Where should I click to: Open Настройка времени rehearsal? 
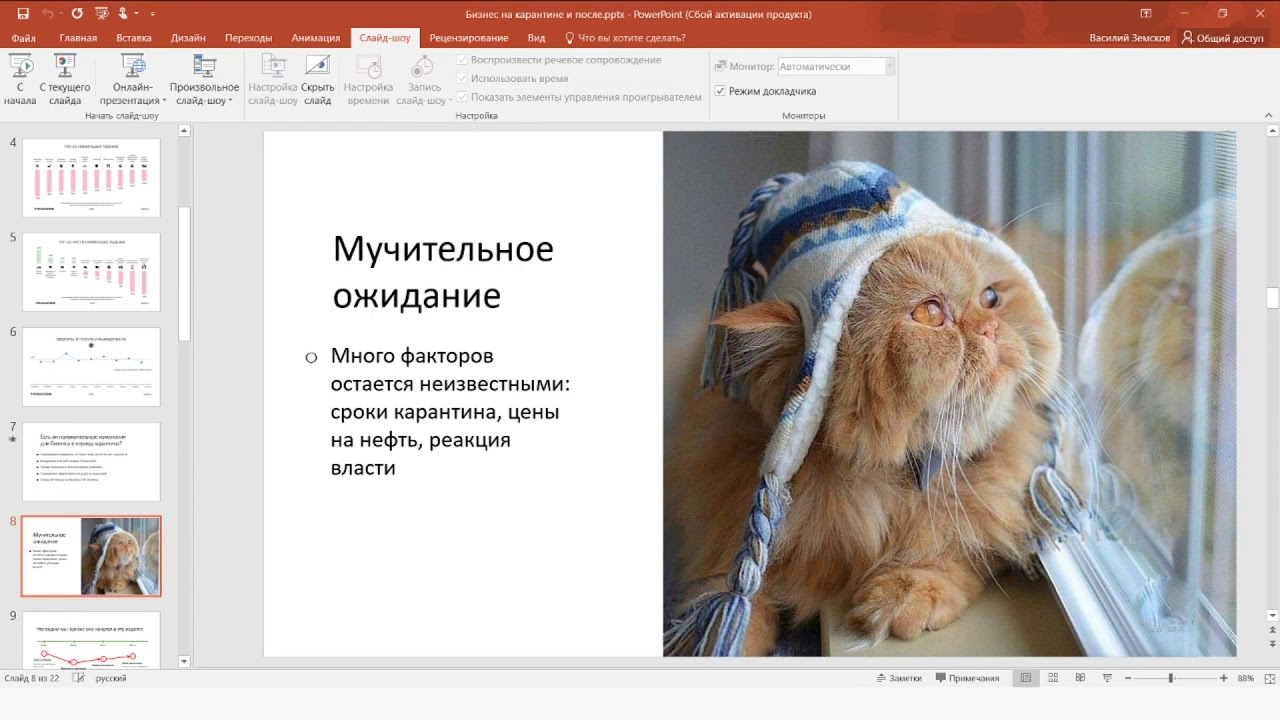click(368, 80)
